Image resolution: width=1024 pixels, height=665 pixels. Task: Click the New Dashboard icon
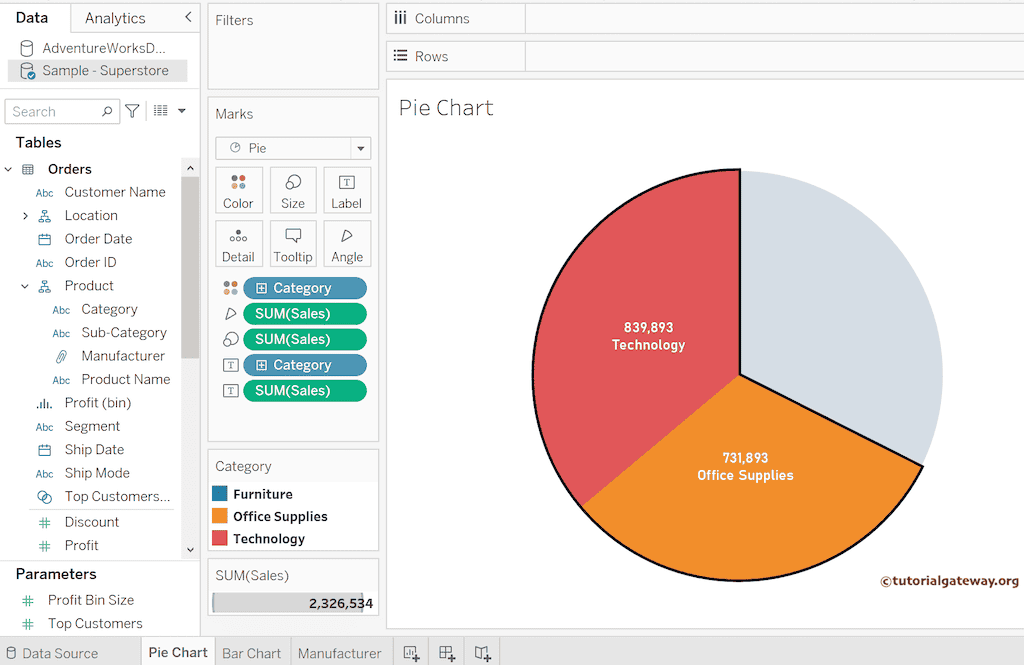tap(447, 653)
